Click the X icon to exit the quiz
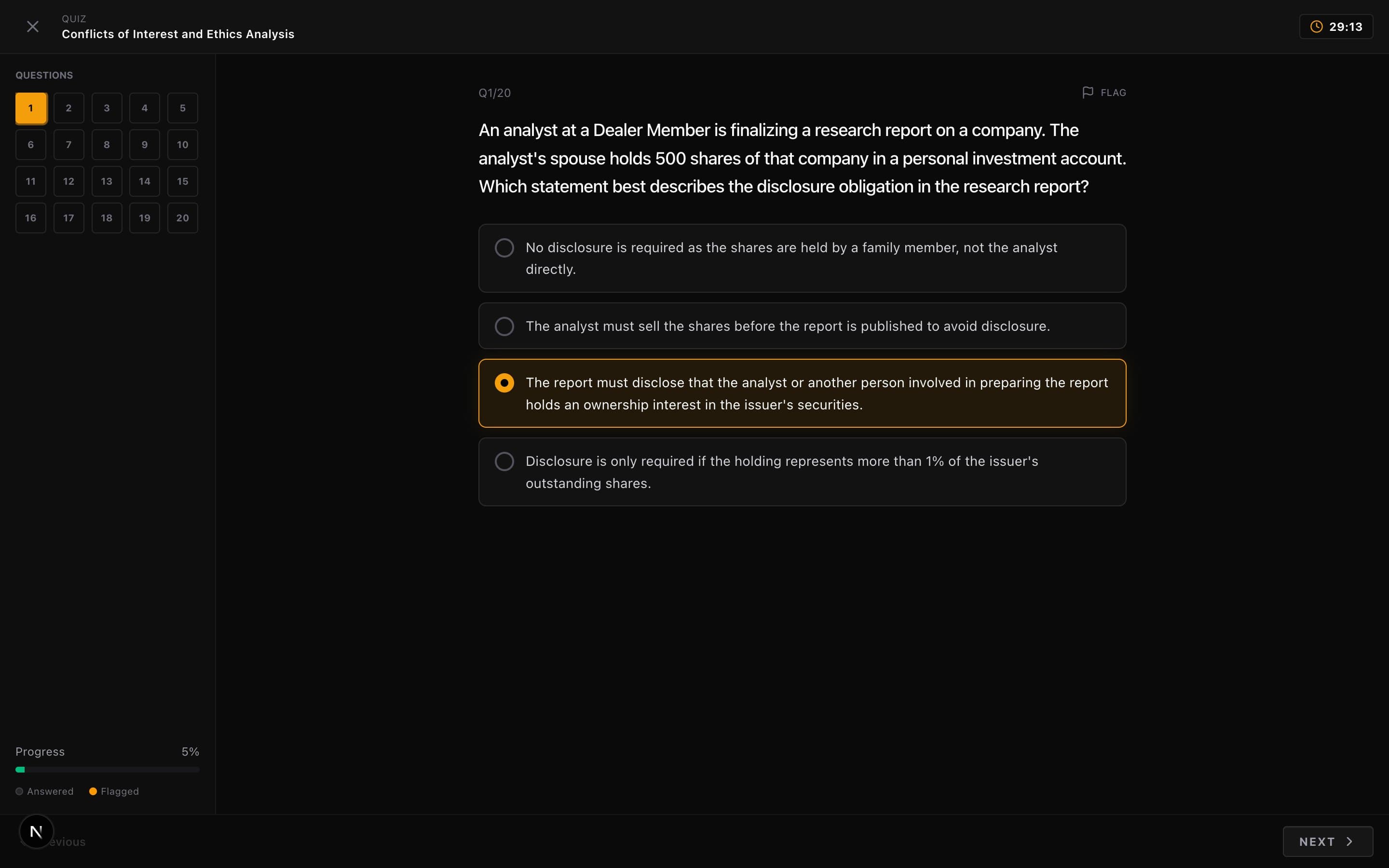 tap(32, 26)
